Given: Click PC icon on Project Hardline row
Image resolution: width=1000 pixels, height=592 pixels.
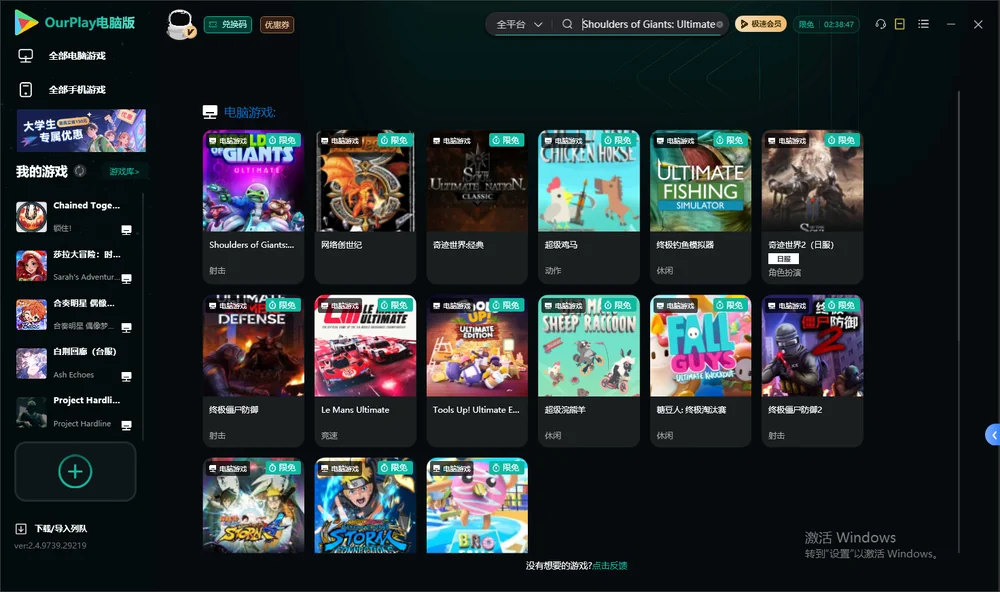Looking at the screenshot, I should click(x=126, y=426).
